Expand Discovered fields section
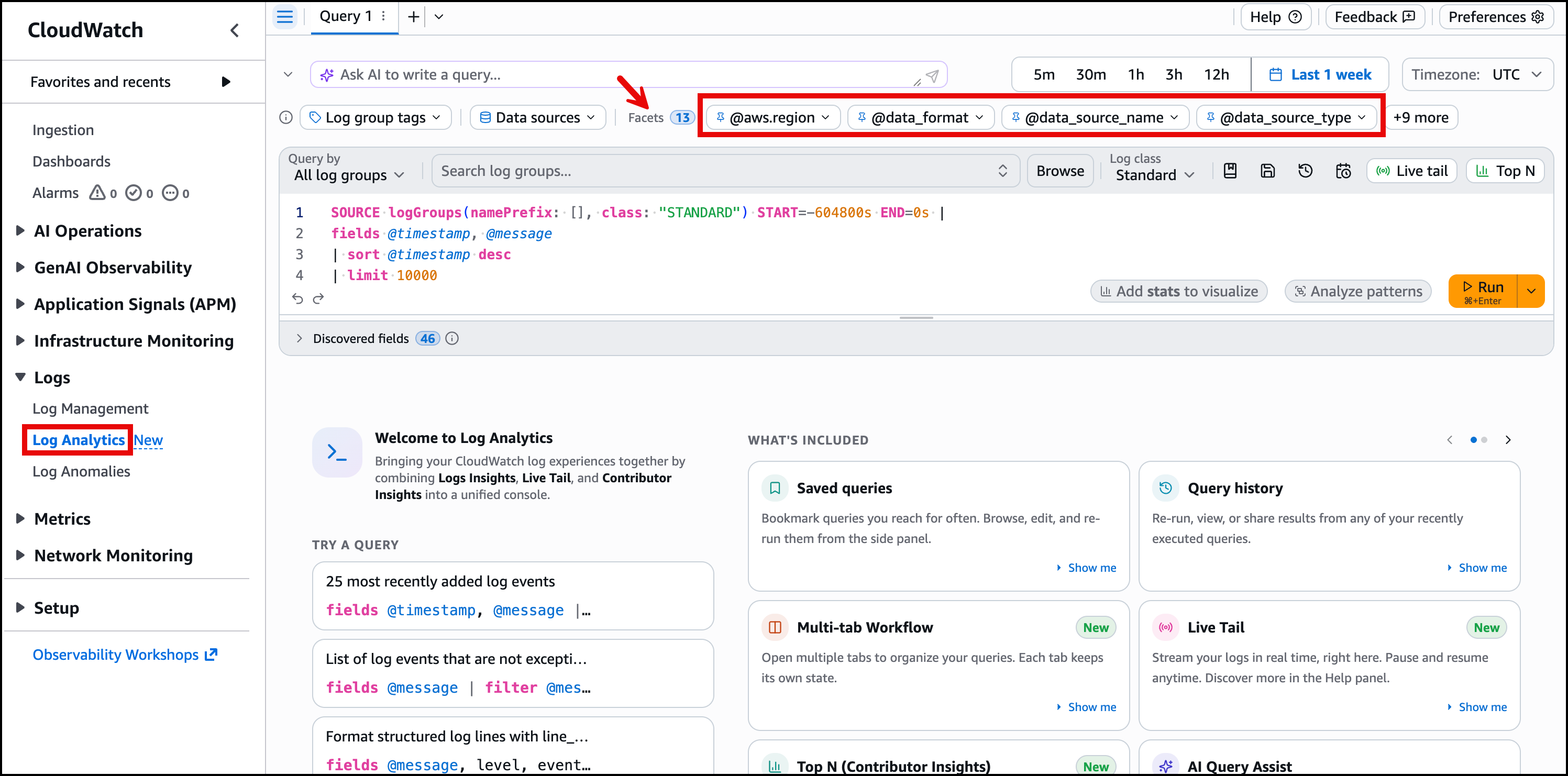Viewport: 1568px width, 776px height. coord(299,338)
